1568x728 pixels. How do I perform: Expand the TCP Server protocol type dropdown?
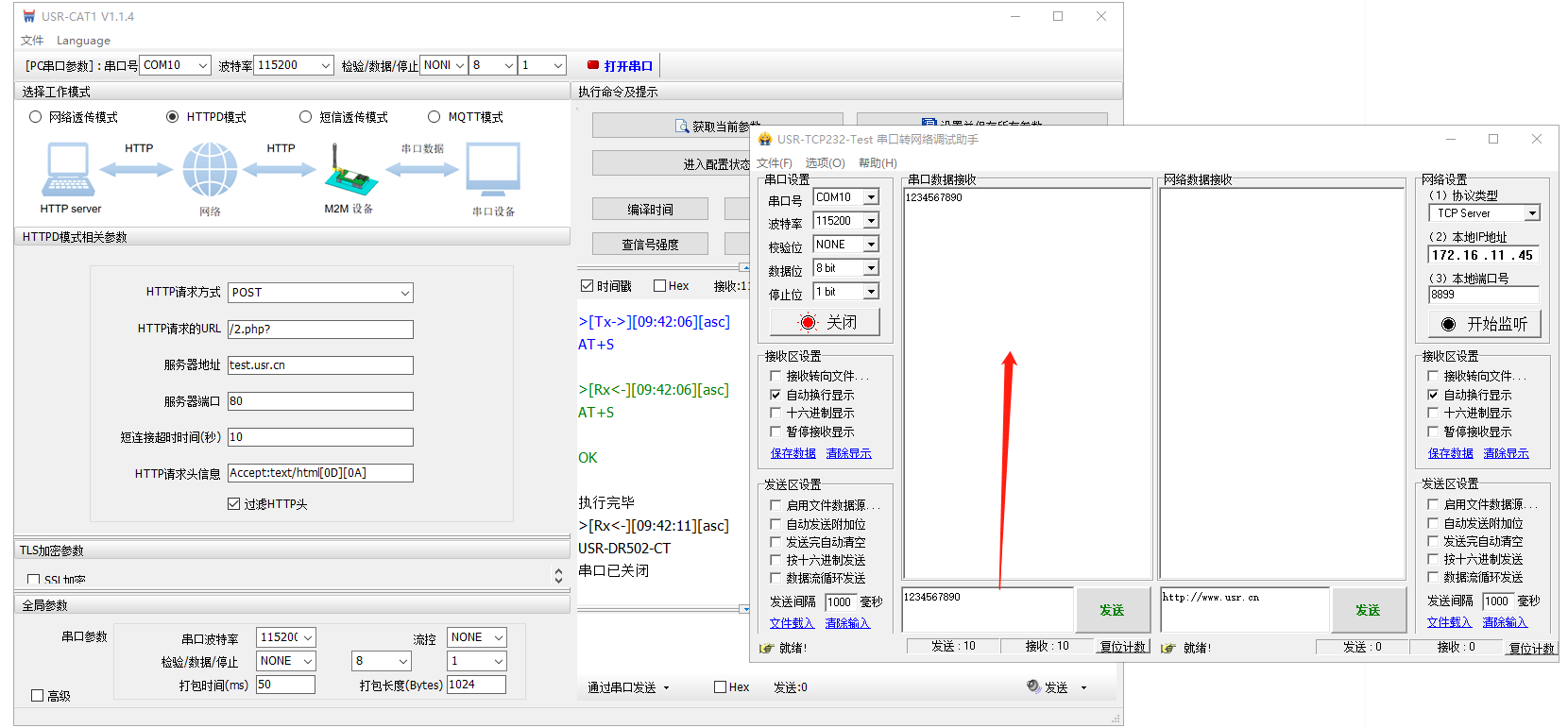1532,213
